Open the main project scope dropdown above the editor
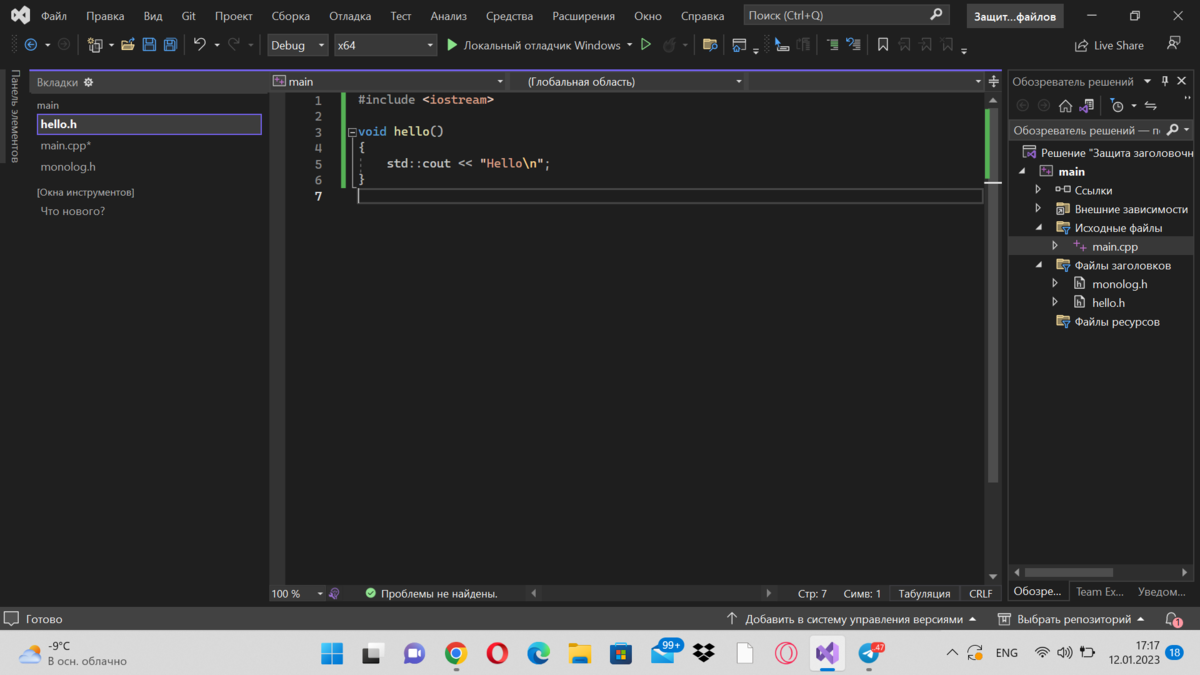 tap(389, 82)
